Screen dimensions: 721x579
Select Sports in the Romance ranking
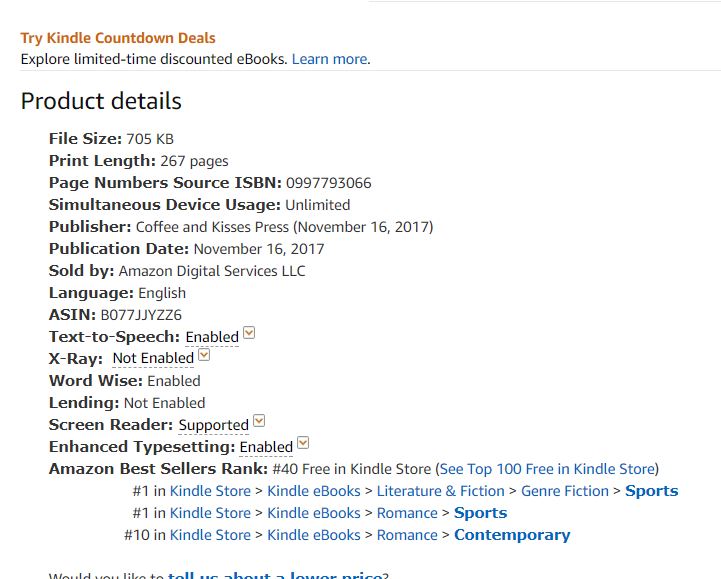click(x=480, y=513)
